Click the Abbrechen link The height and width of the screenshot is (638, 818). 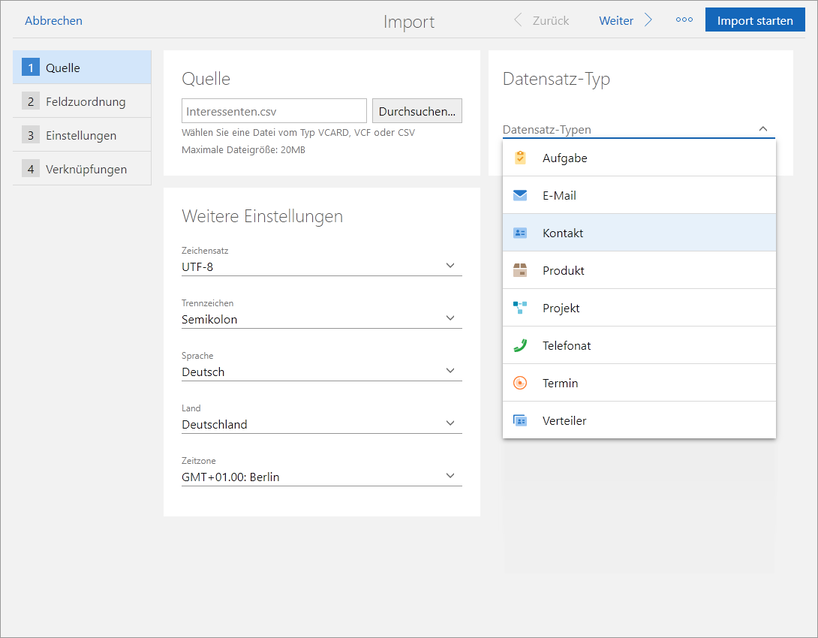54,20
